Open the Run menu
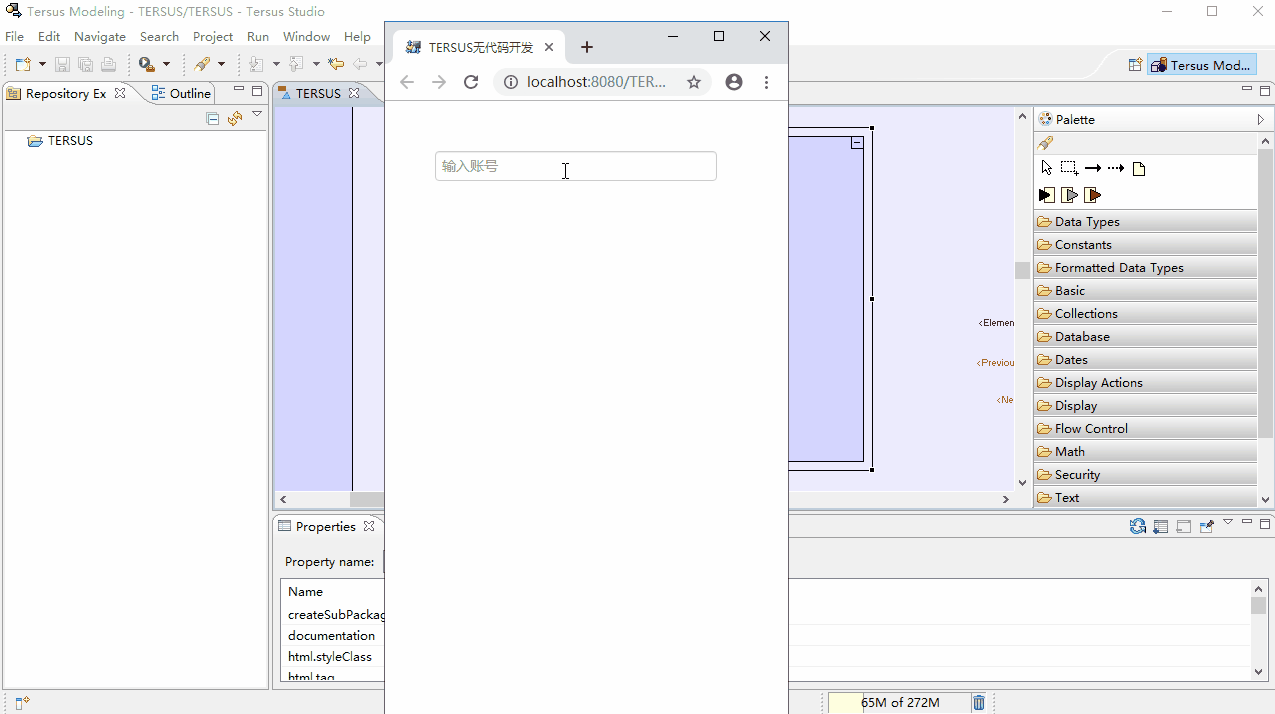1275x714 pixels. point(258,36)
